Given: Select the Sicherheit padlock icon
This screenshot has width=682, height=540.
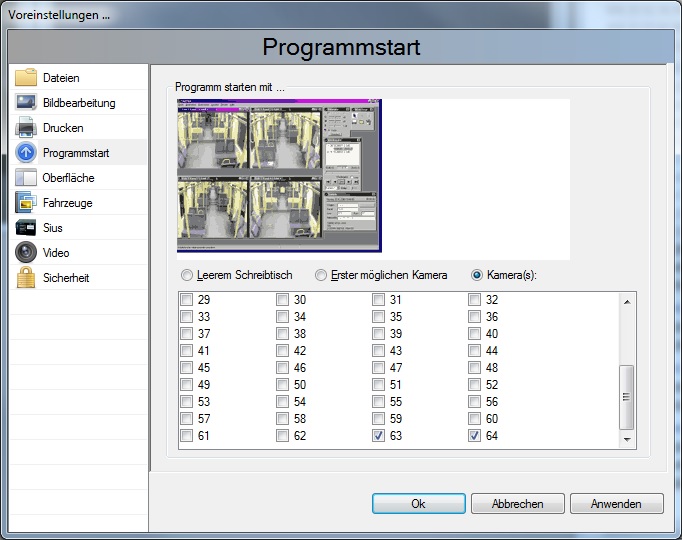Looking at the screenshot, I should point(26,278).
